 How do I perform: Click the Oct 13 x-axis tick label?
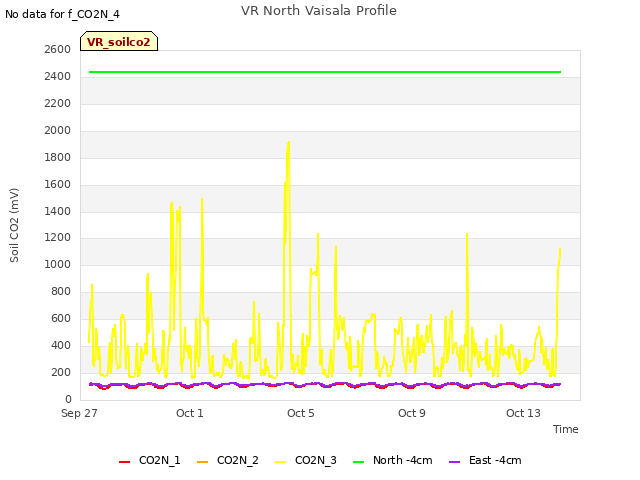pyautogui.click(x=523, y=413)
